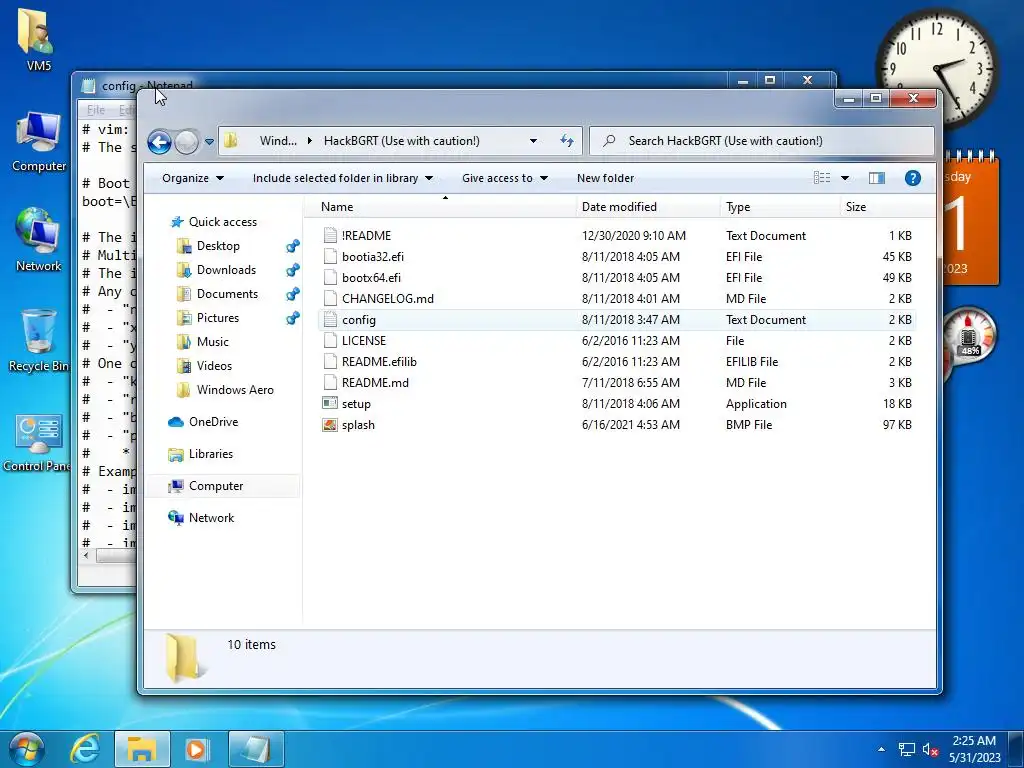Open the Organize menu
The width and height of the screenshot is (1024, 768).
193,178
